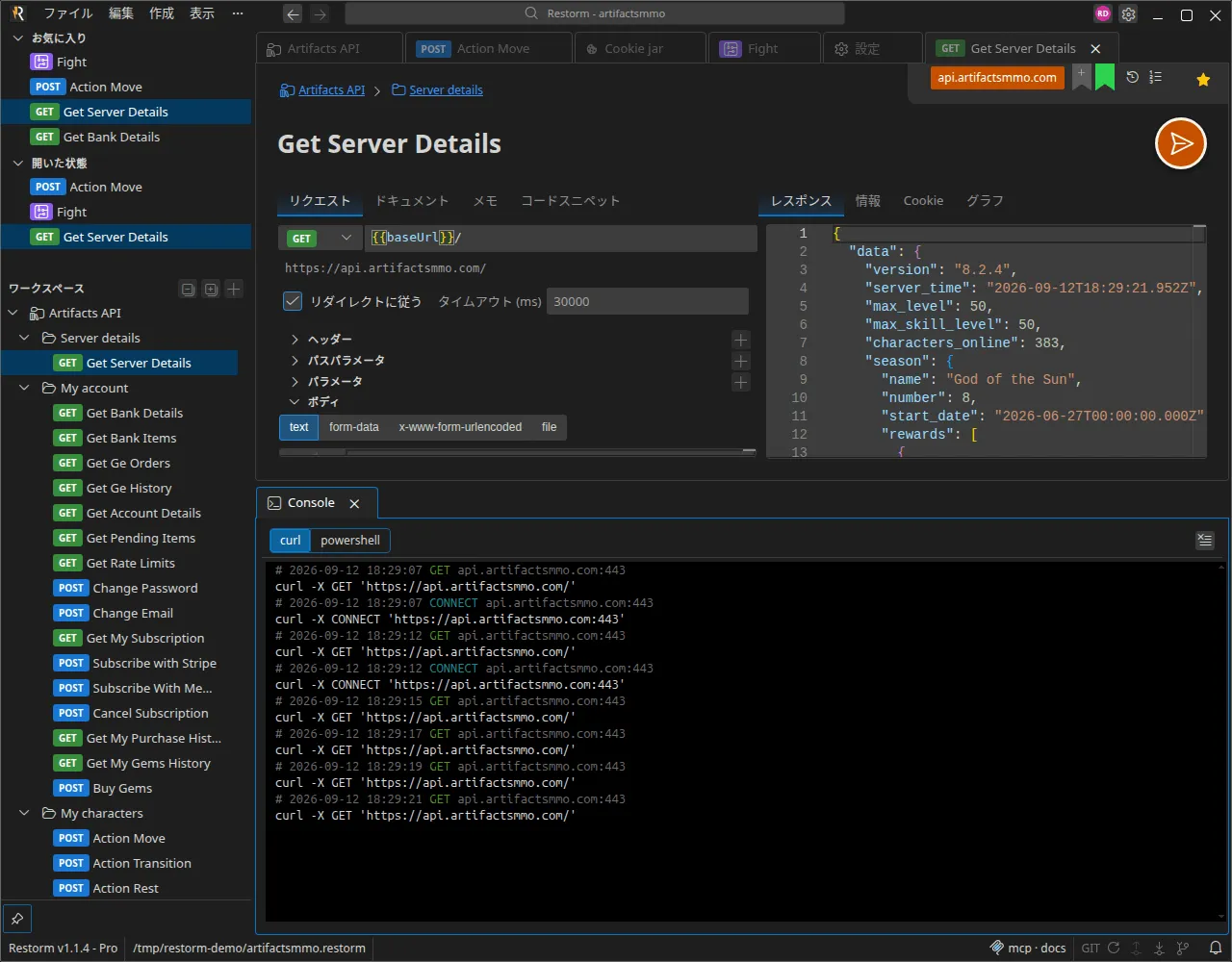Image resolution: width=1232 pixels, height=962 pixels.
Task: Collapse all workspace items icon
Action: [x=188, y=289]
